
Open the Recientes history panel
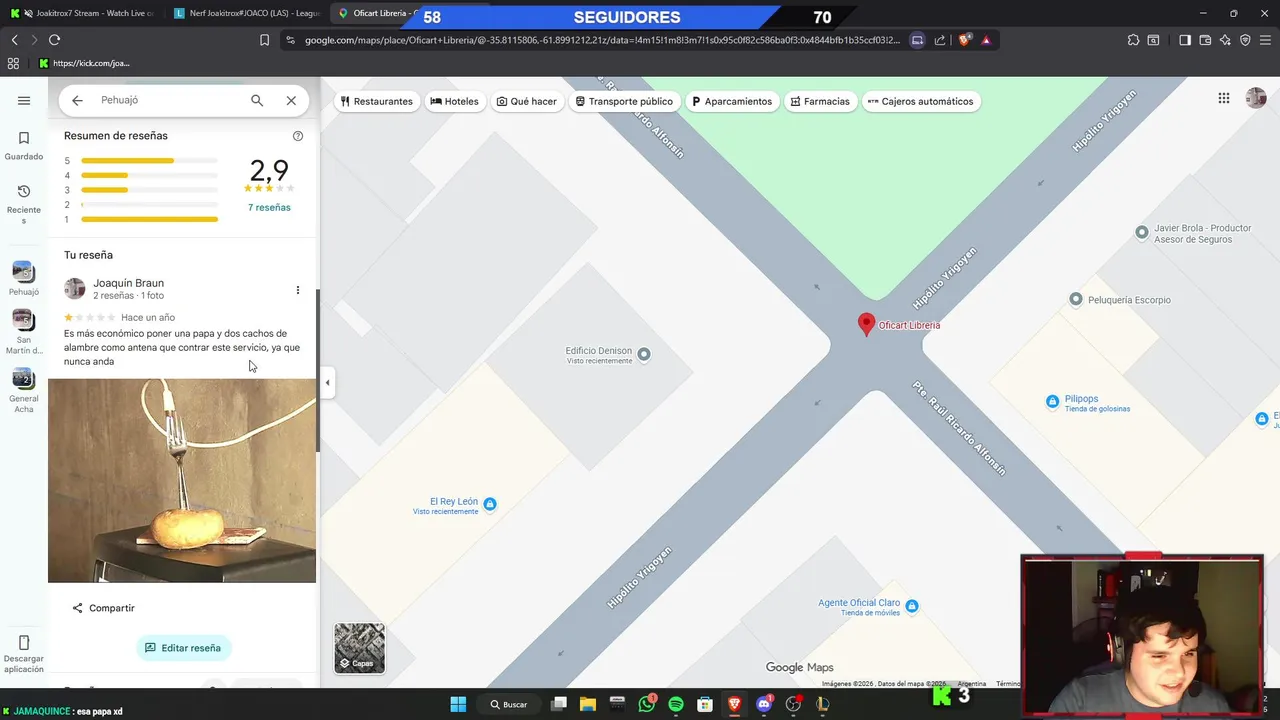(x=24, y=204)
